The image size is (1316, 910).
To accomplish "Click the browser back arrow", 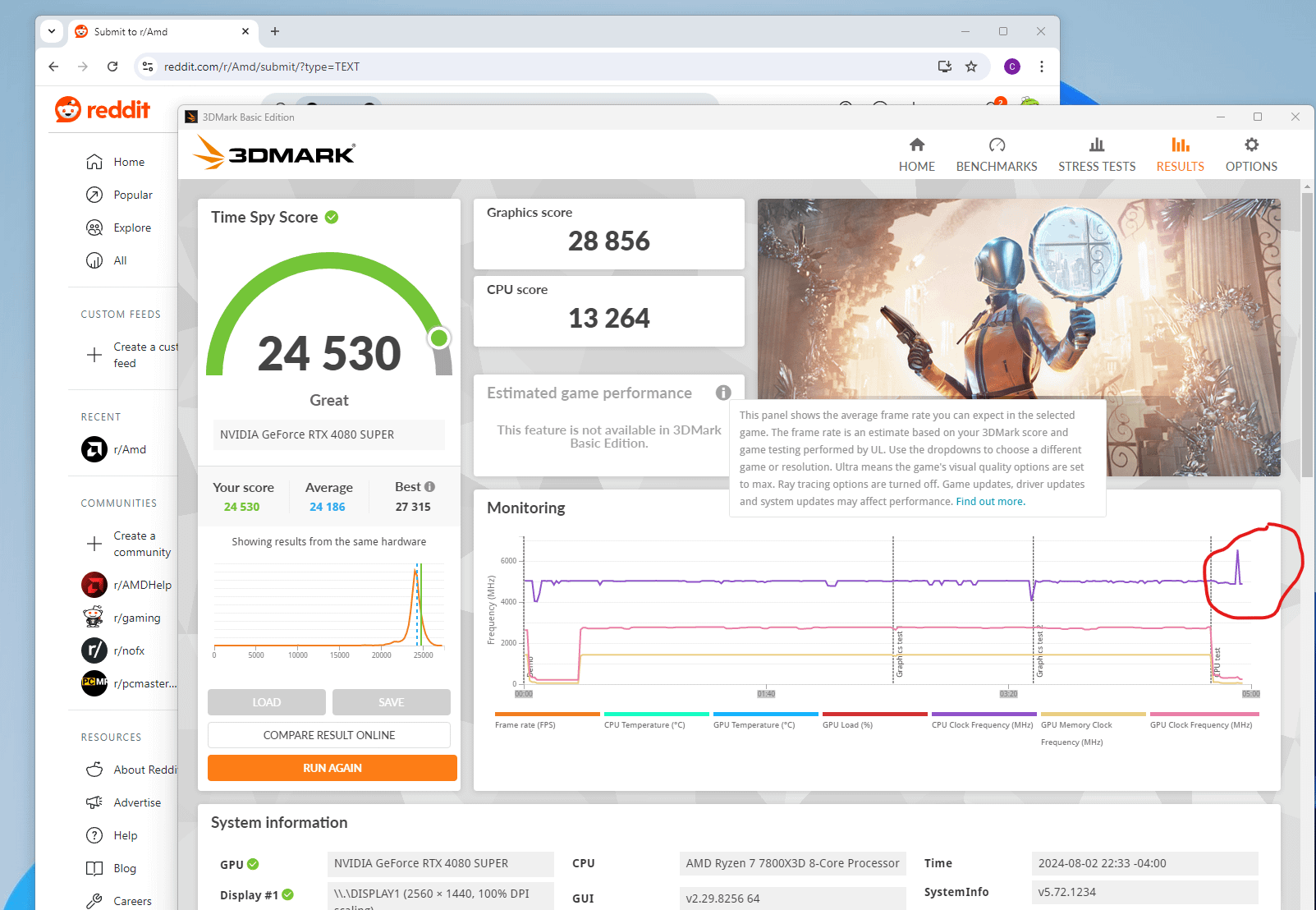I will [53, 67].
